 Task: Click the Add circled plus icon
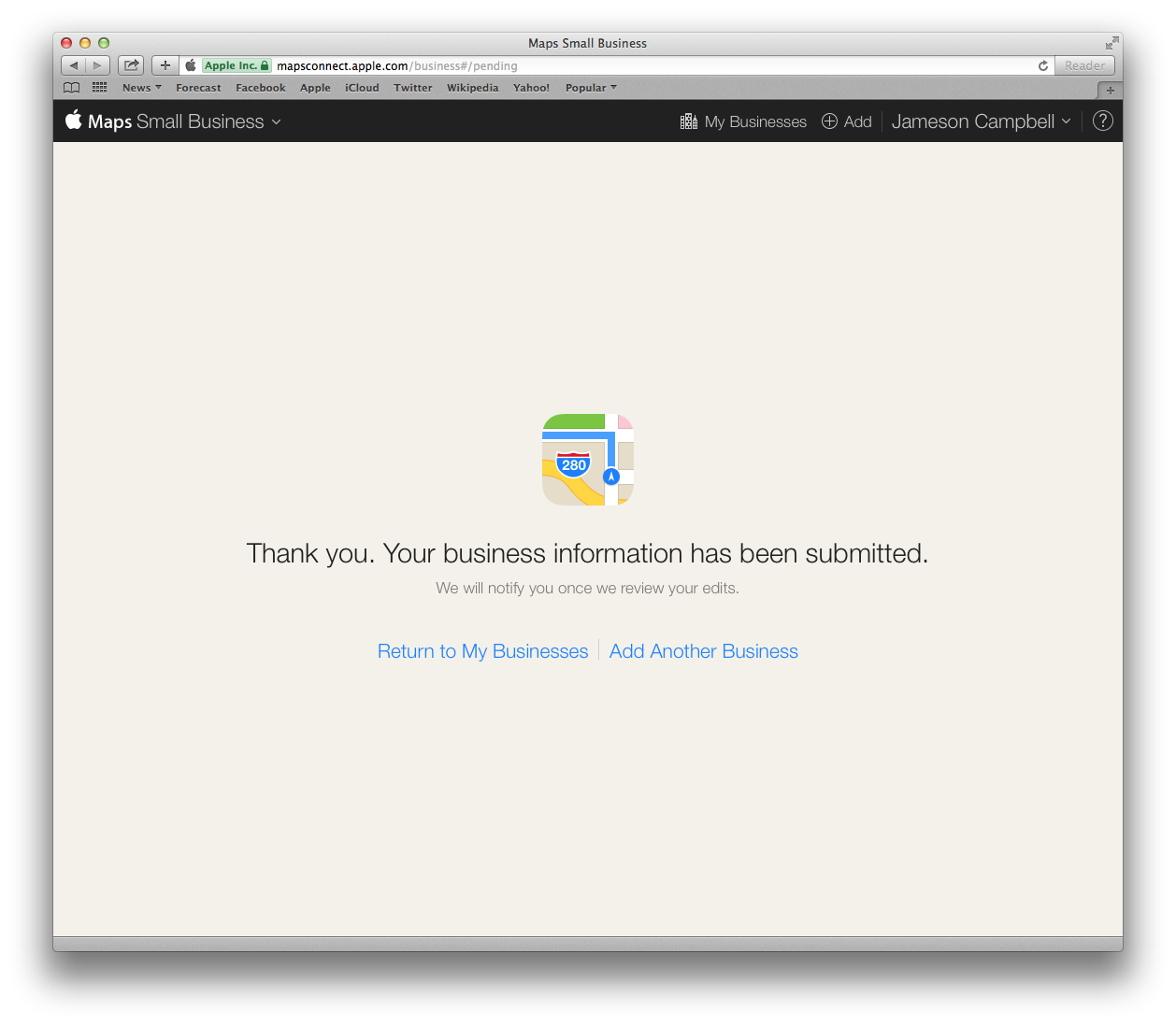pos(829,121)
